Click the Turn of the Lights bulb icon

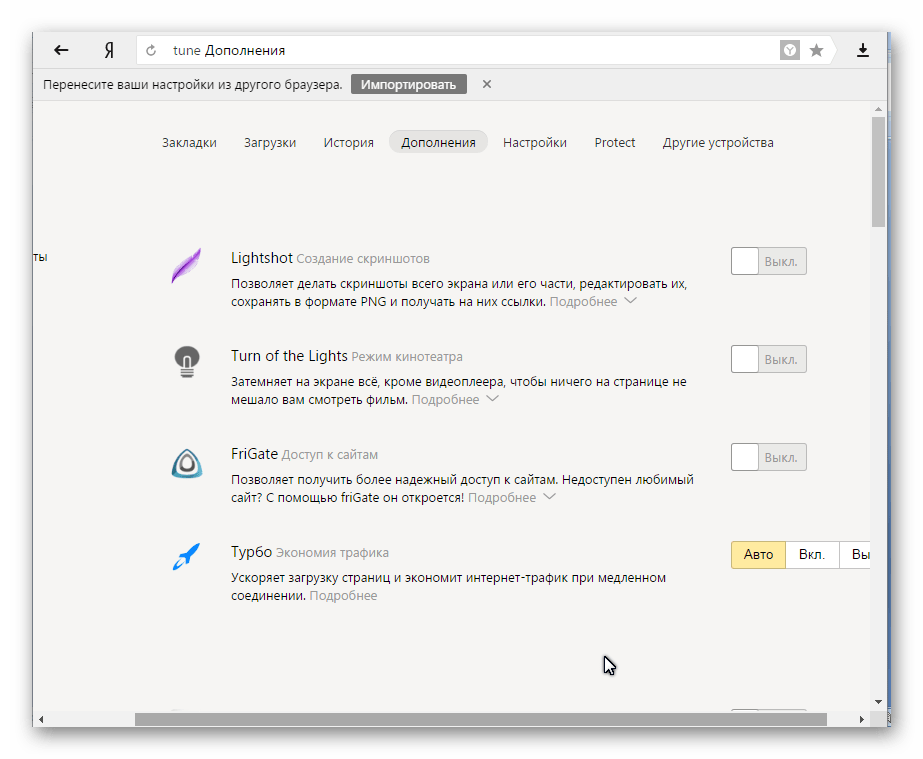[187, 362]
